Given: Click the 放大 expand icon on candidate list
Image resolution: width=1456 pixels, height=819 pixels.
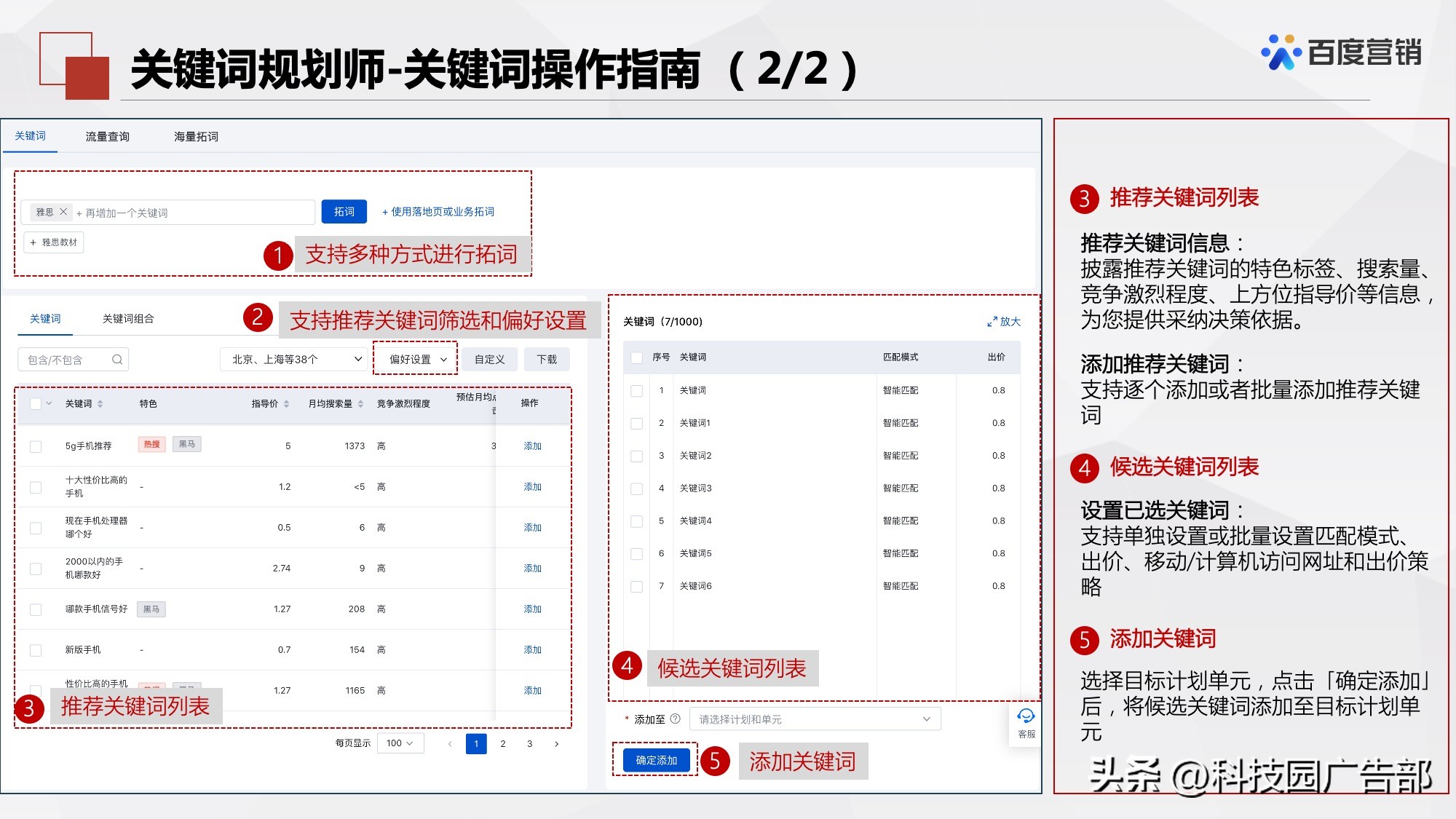Looking at the screenshot, I should pos(1002,321).
